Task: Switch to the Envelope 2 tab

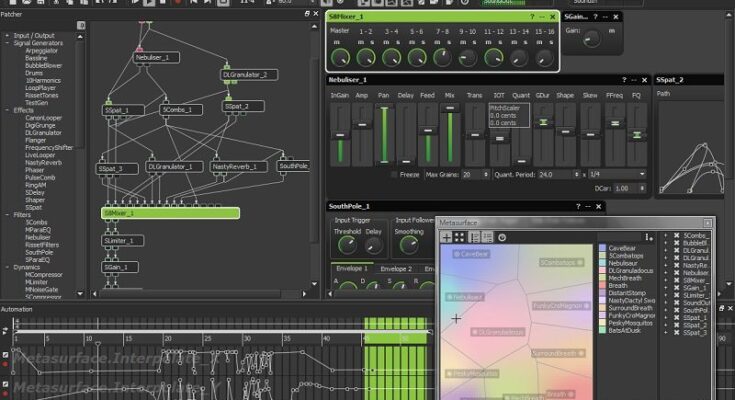Action: [x=395, y=269]
